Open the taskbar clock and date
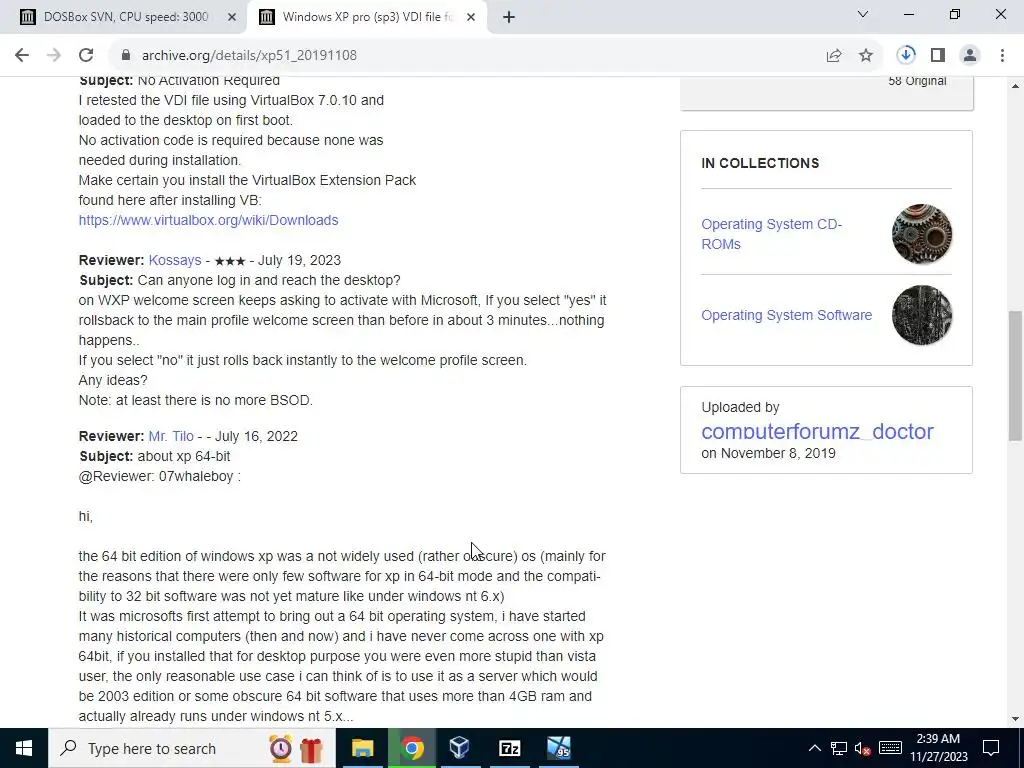The width and height of the screenshot is (1024, 768). tap(938, 748)
